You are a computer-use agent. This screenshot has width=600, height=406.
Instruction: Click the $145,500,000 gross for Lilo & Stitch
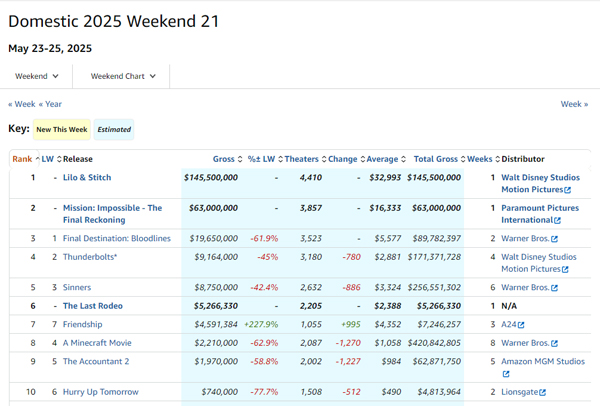click(x=211, y=178)
